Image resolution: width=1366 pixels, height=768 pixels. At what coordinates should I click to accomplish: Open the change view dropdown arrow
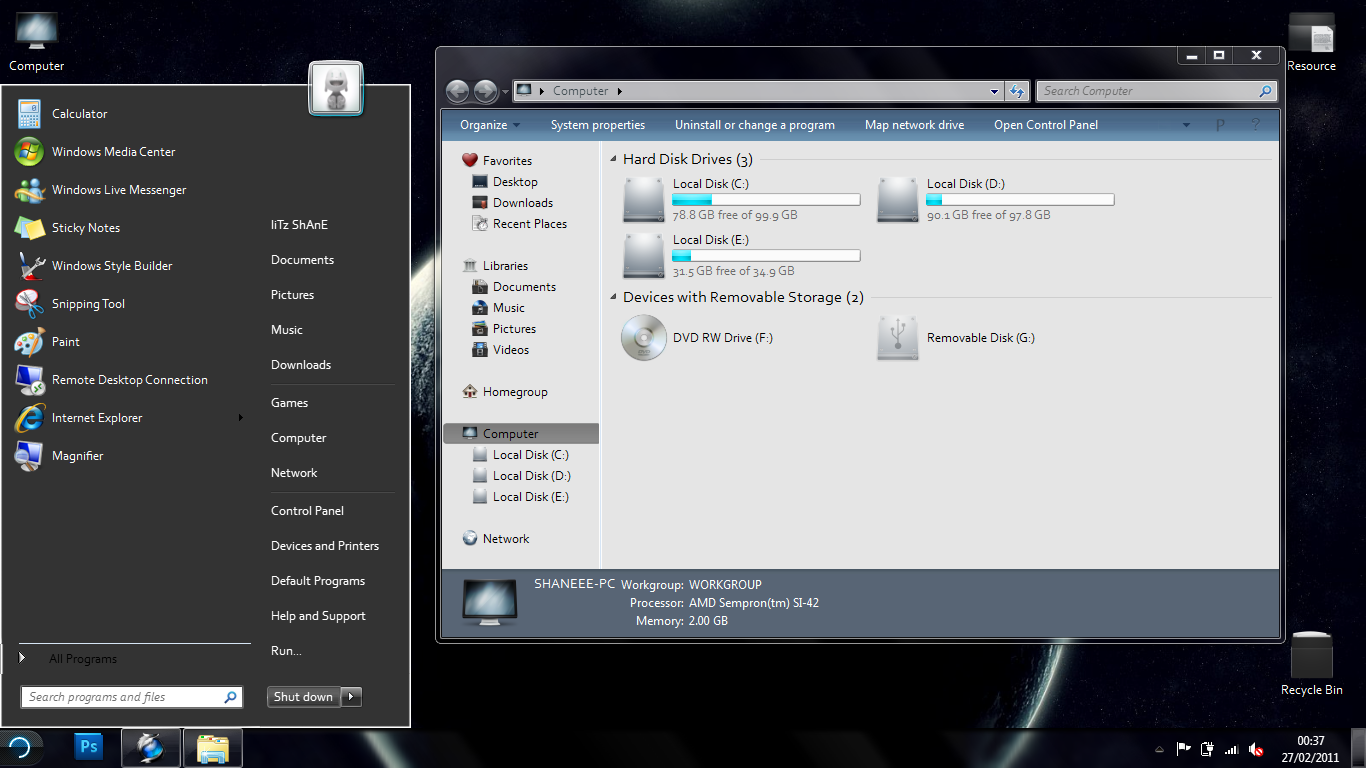(x=1186, y=125)
